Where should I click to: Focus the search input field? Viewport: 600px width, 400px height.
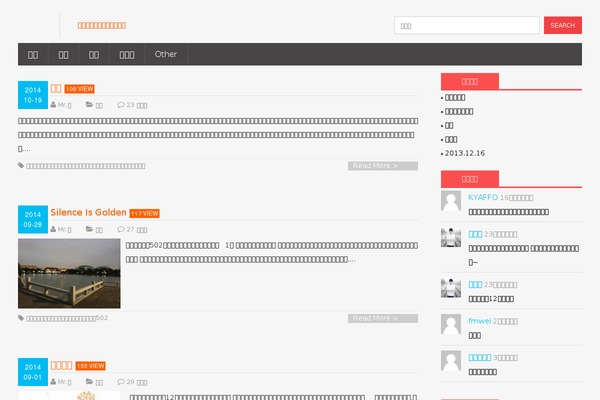(467, 25)
